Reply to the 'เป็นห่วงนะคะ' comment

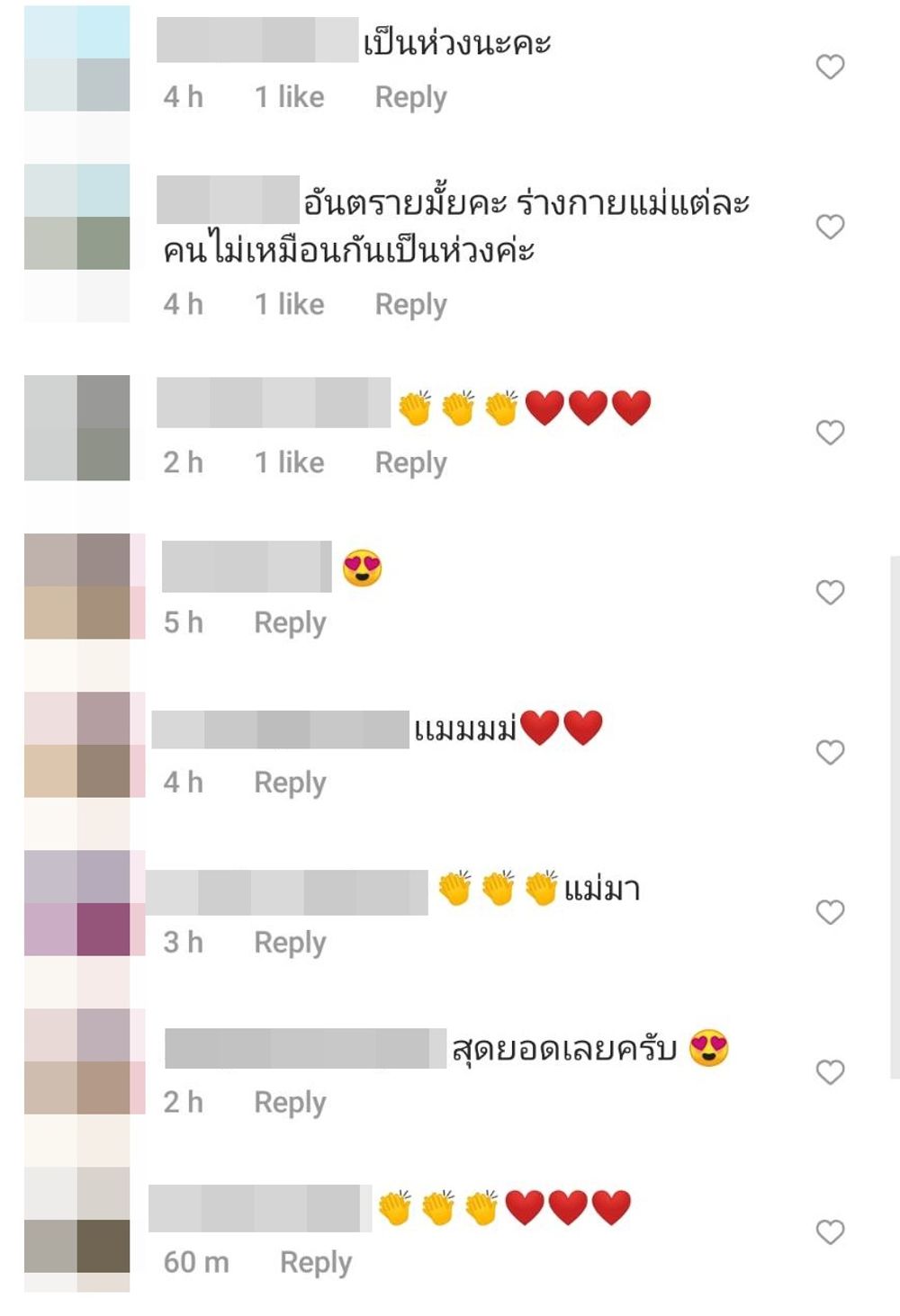410,97
